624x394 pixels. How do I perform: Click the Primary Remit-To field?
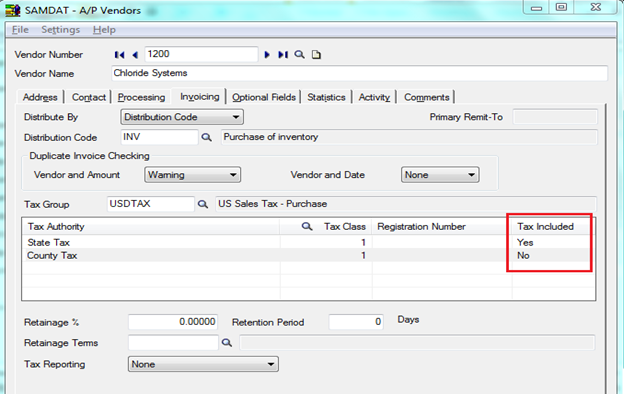pos(555,117)
